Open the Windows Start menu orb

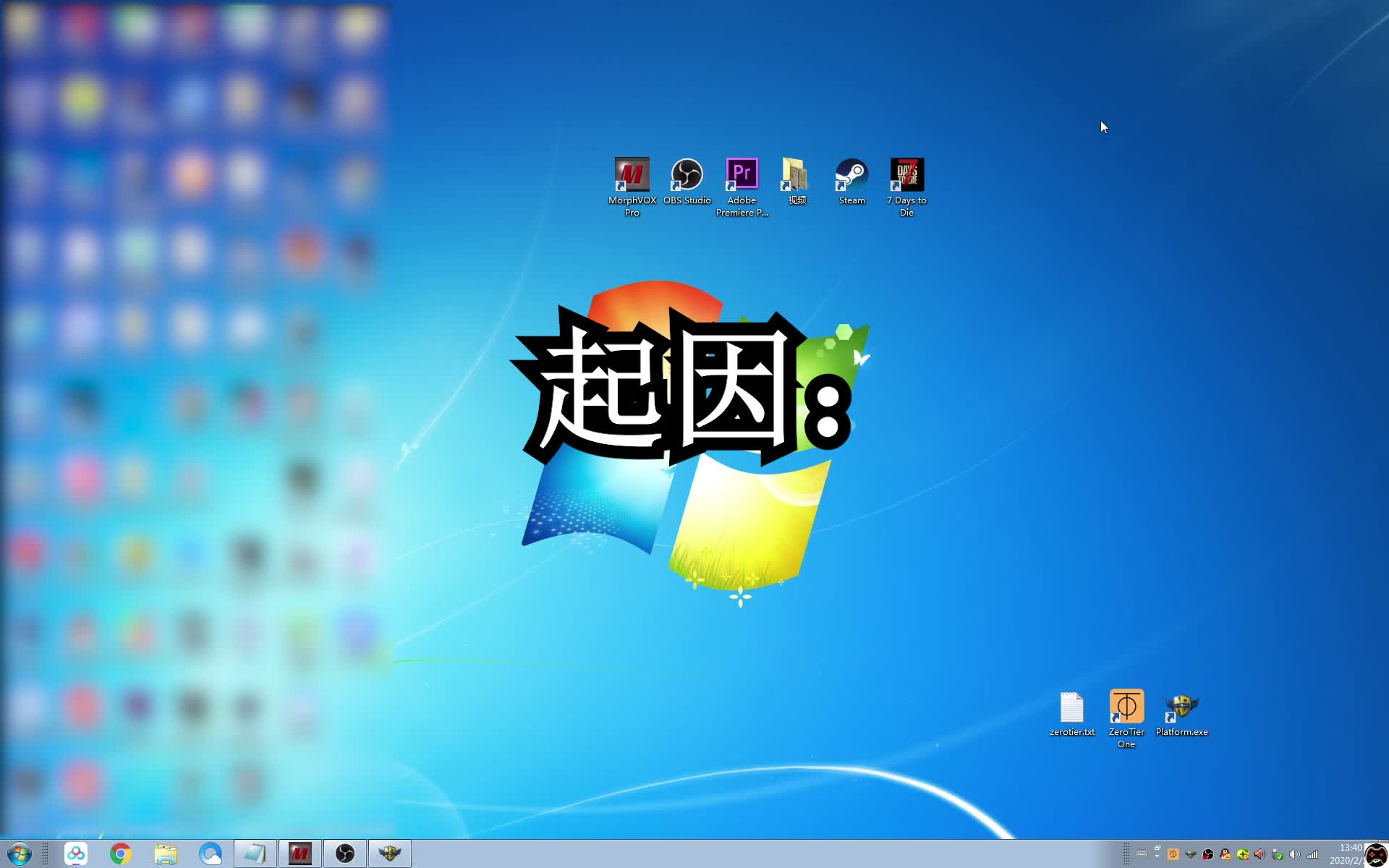20,854
